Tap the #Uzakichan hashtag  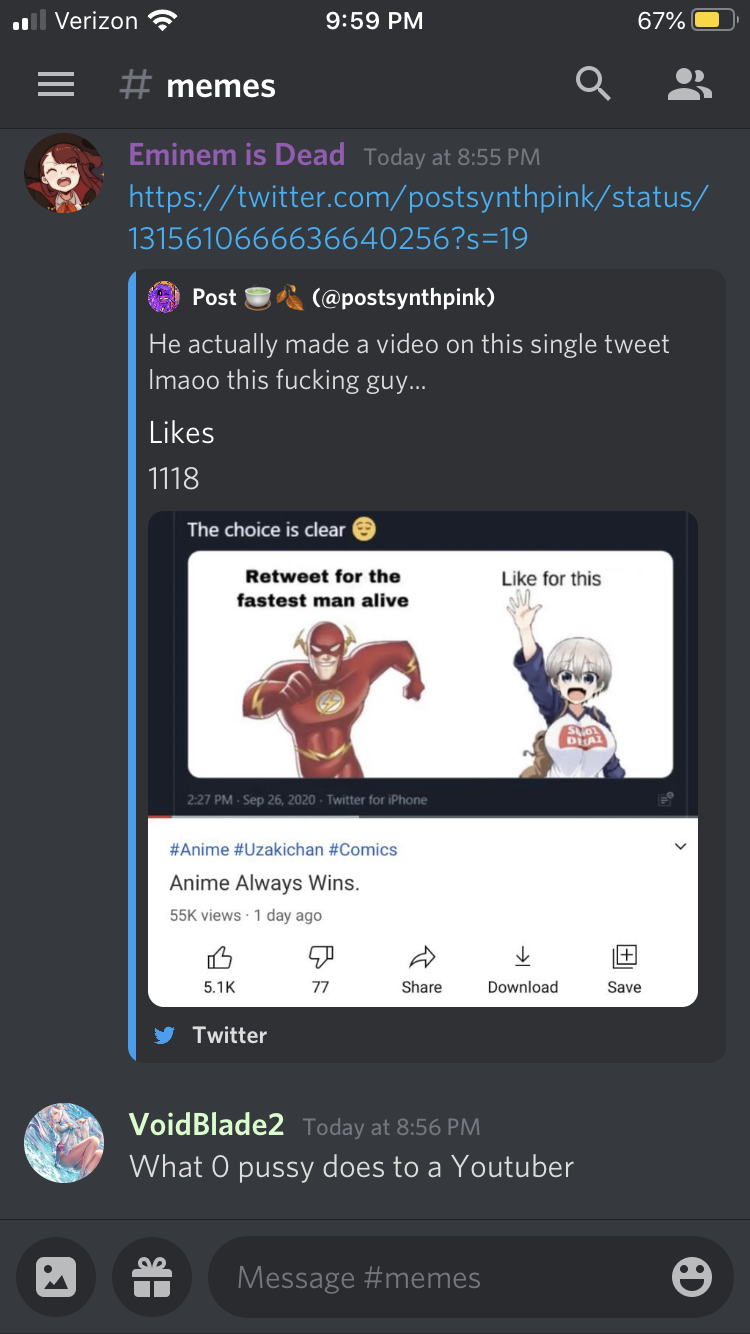pyautogui.click(x=278, y=849)
